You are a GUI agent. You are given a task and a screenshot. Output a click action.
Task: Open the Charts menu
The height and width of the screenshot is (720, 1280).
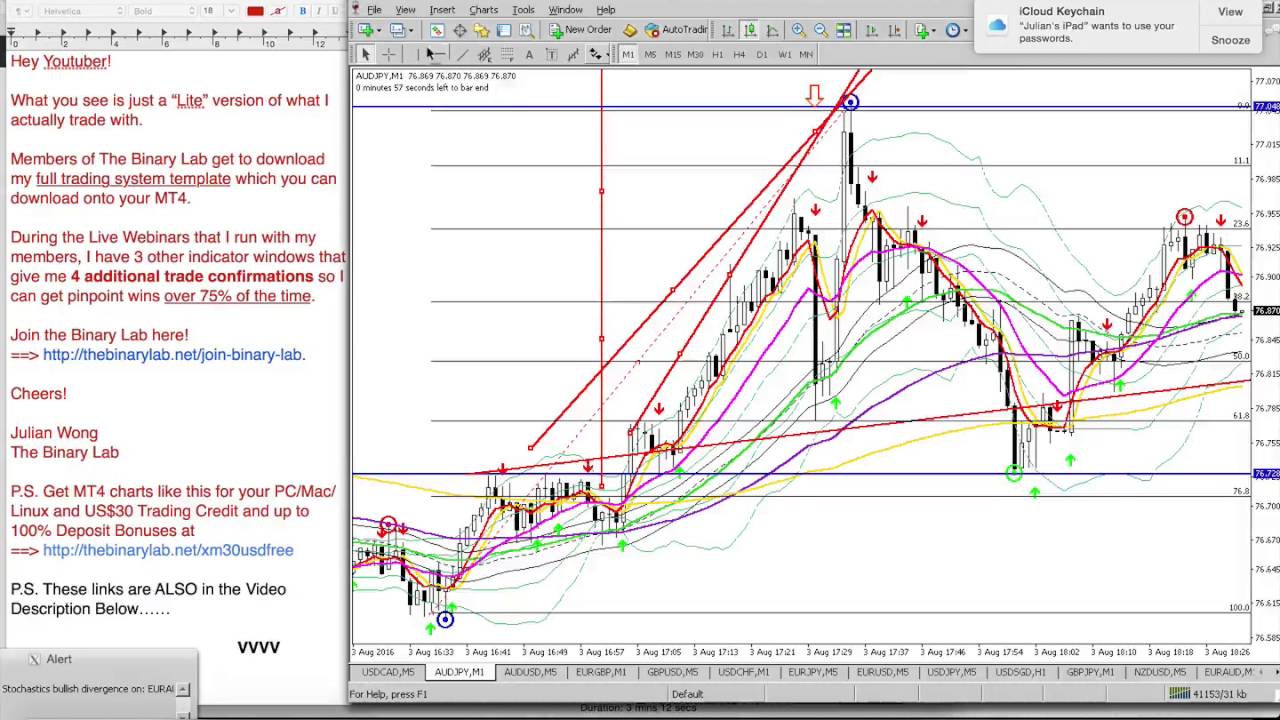coord(483,9)
